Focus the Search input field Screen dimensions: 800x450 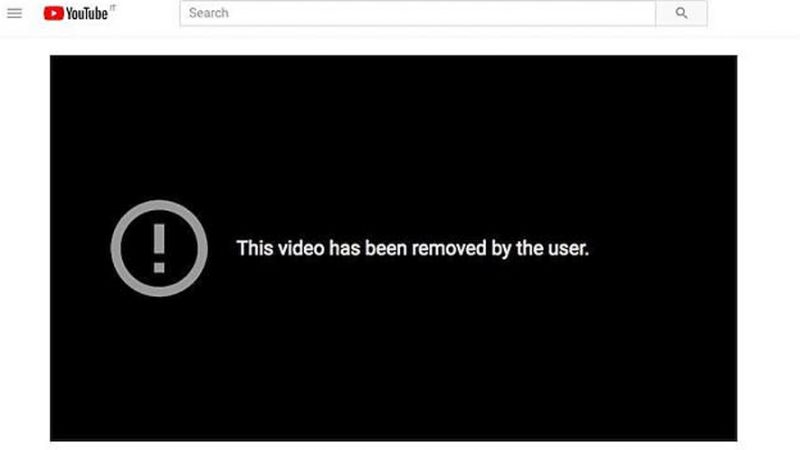[418, 13]
